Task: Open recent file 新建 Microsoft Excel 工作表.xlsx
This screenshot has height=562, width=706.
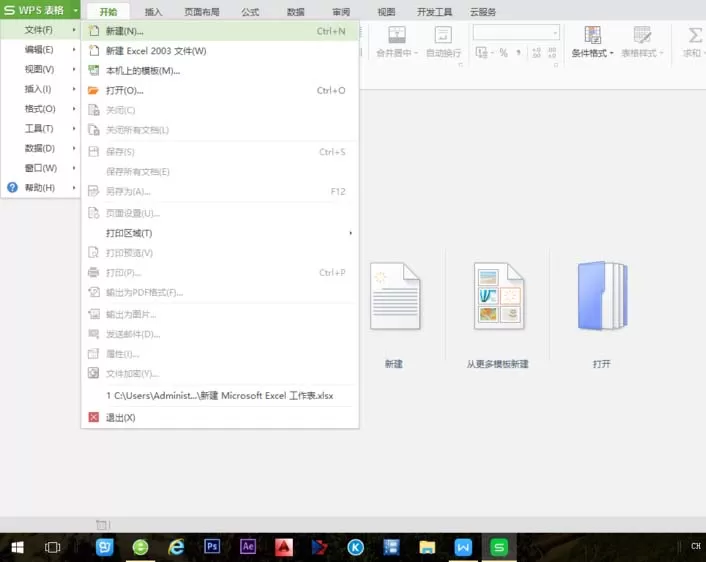Action: click(x=220, y=395)
